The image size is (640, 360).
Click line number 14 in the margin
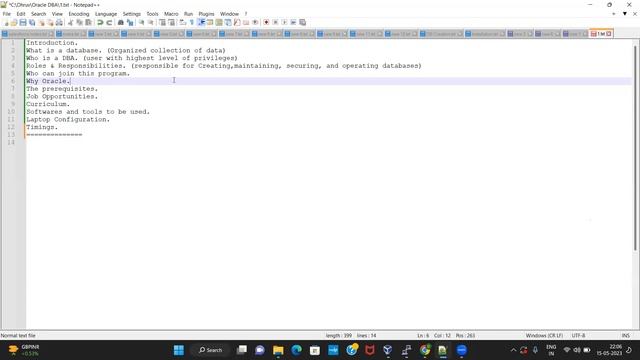click(11, 142)
